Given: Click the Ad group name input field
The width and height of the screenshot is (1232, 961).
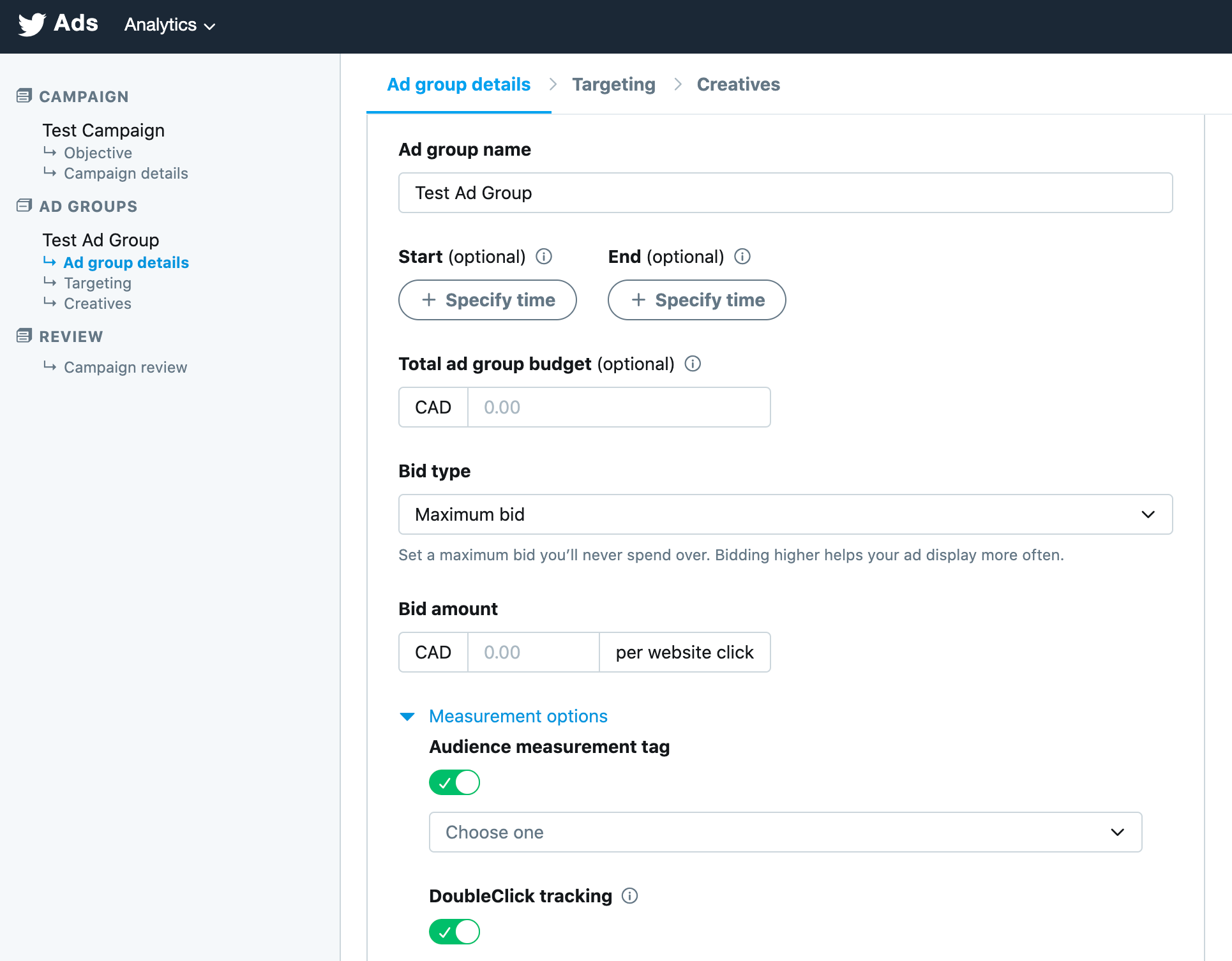Looking at the screenshot, I should coord(785,193).
